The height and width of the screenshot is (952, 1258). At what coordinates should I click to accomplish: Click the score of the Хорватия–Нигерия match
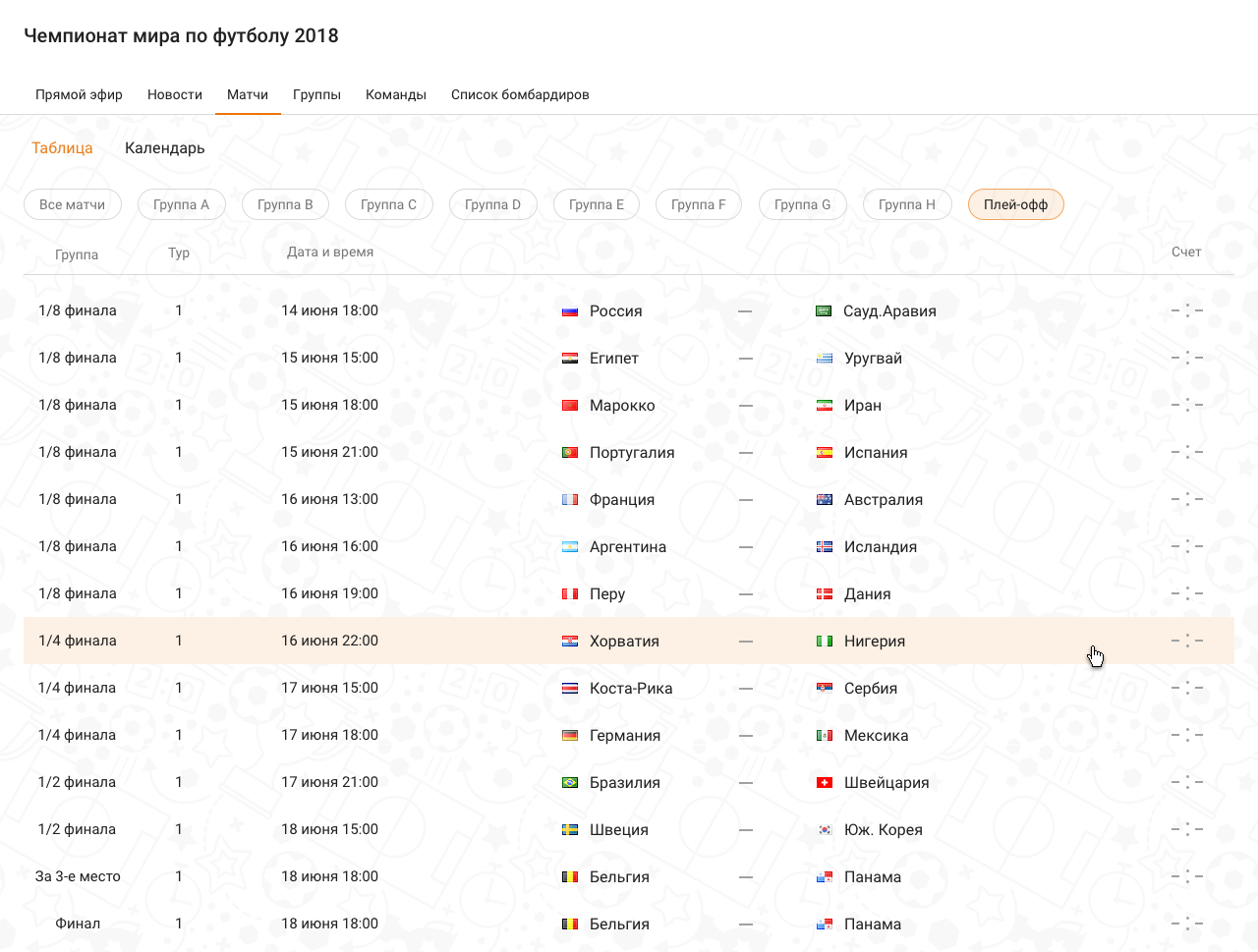tap(1187, 642)
